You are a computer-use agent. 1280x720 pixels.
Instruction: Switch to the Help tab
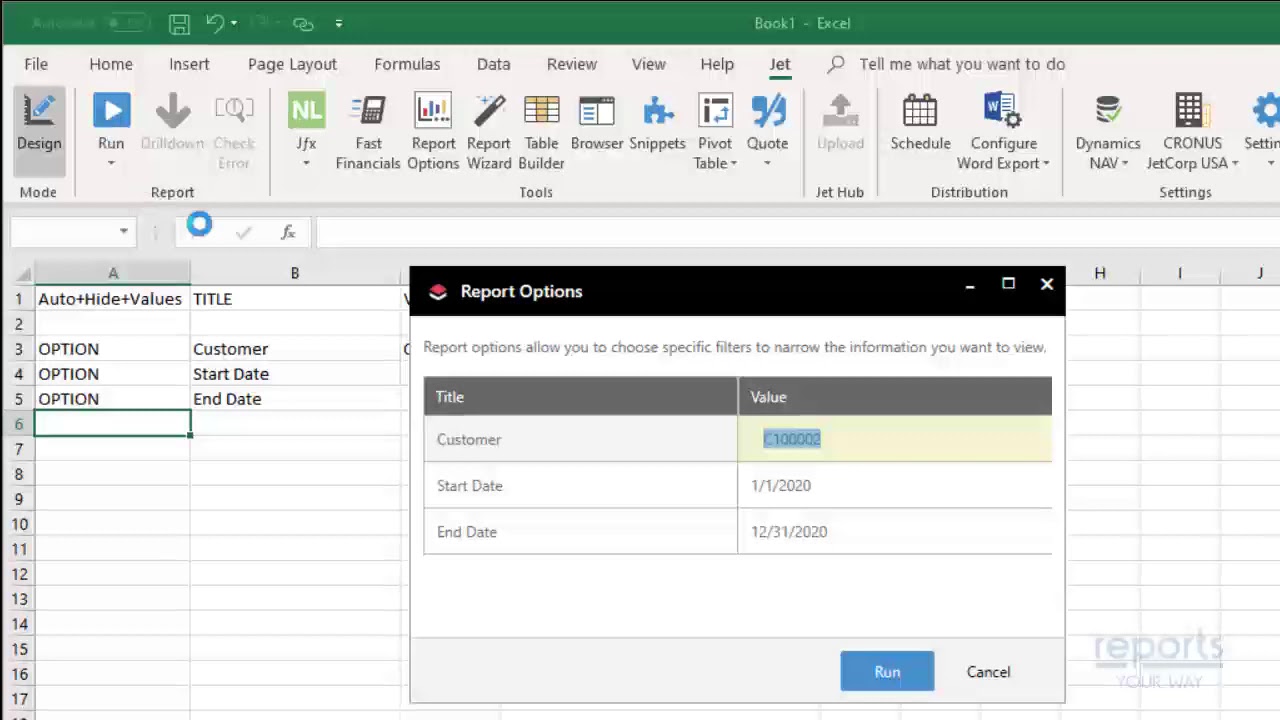(717, 64)
